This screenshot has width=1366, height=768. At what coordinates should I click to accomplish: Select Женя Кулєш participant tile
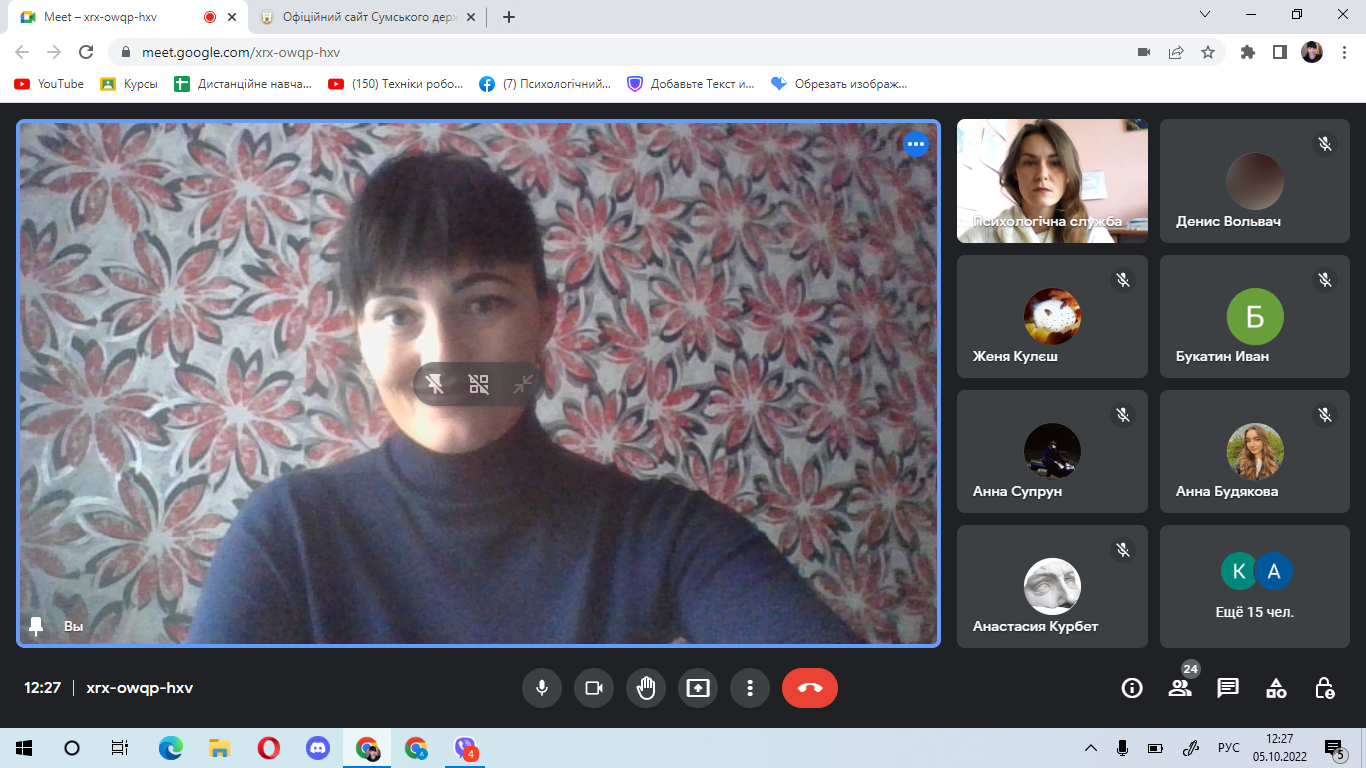(1052, 316)
